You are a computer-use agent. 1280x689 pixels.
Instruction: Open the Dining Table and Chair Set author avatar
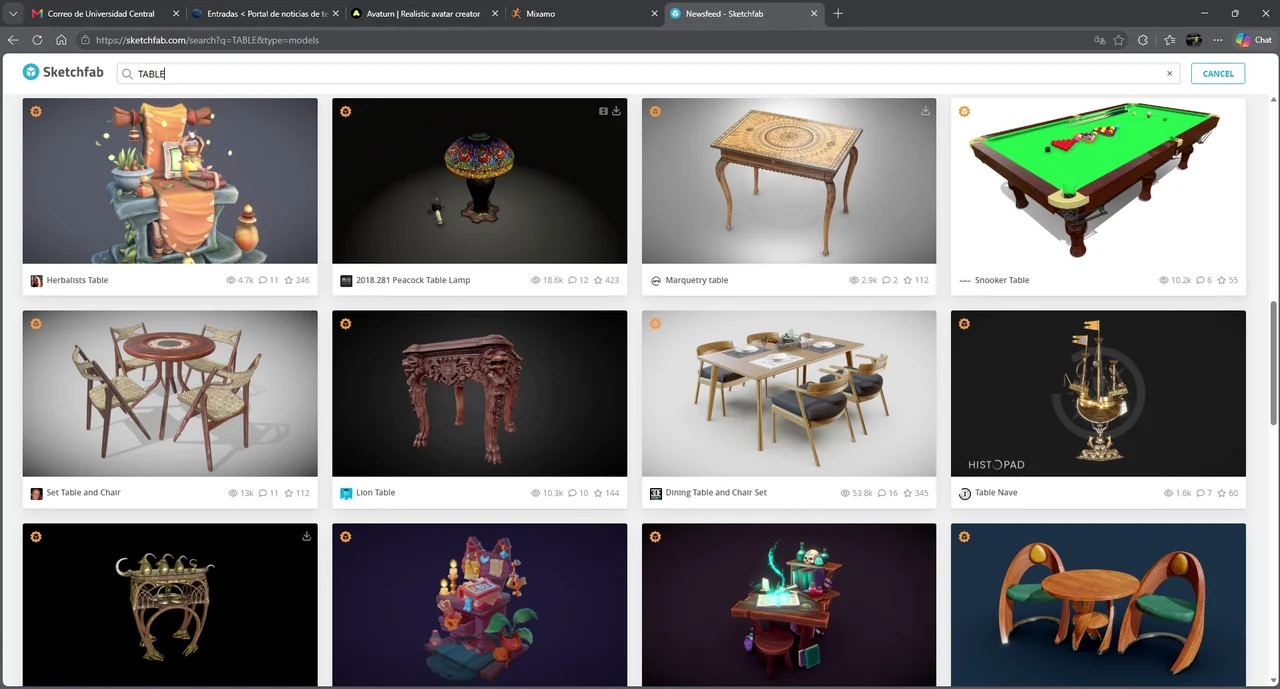[656, 493]
